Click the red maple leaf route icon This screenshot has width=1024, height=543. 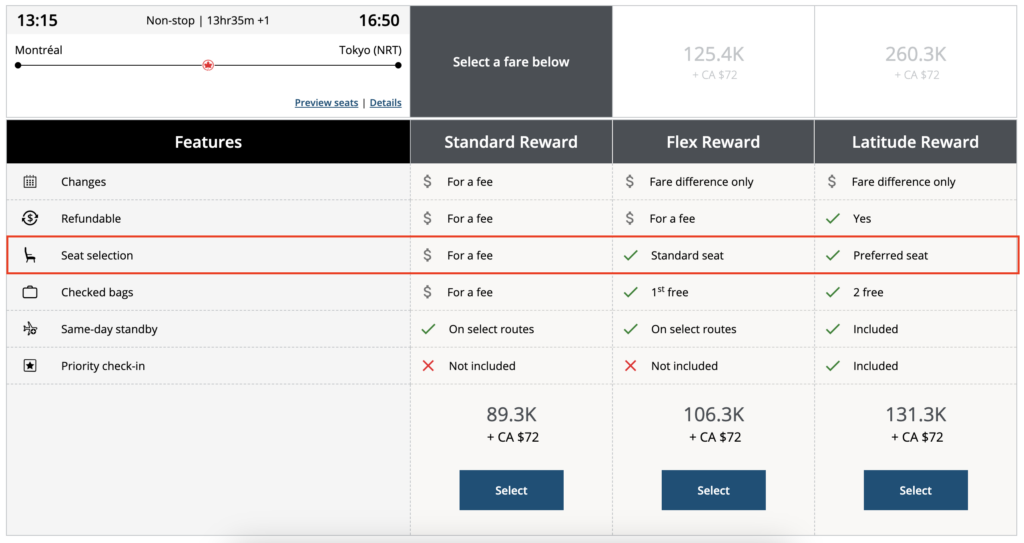208,65
